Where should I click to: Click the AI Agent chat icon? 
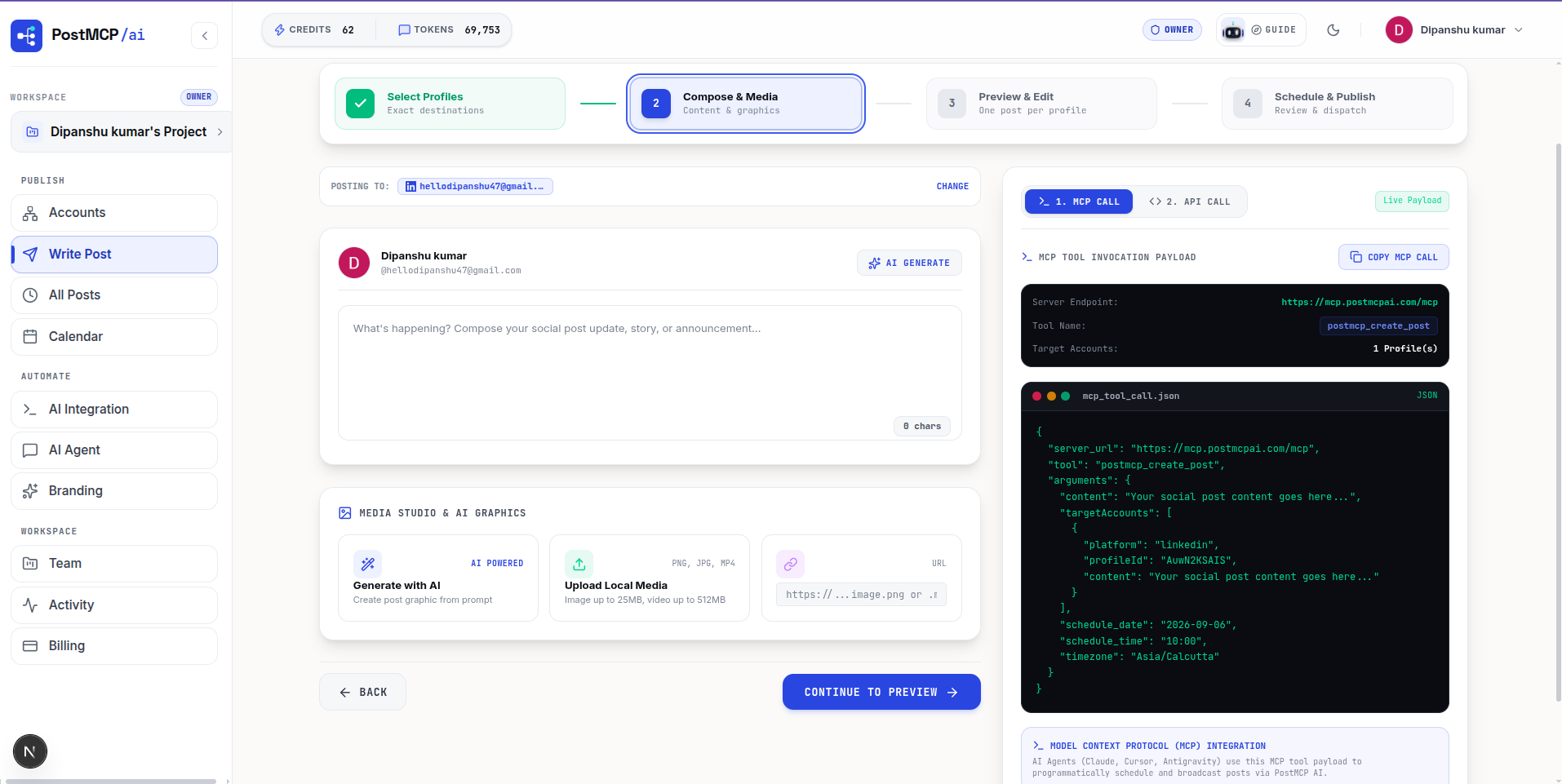pos(30,450)
